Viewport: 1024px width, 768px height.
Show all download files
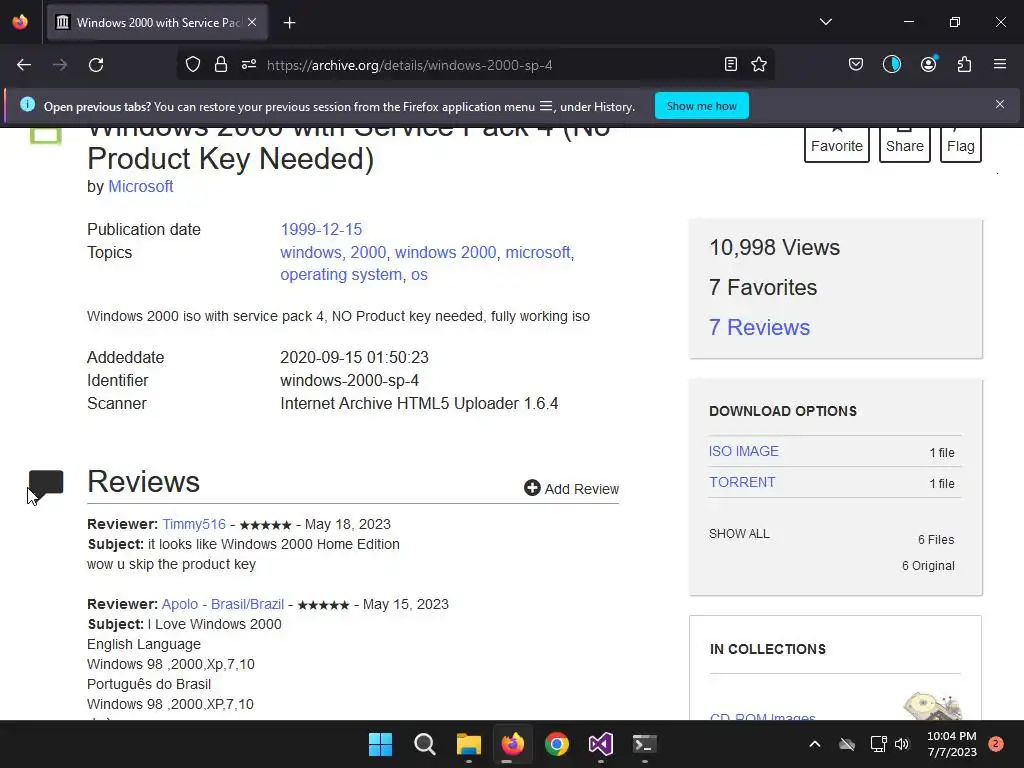[739, 534]
